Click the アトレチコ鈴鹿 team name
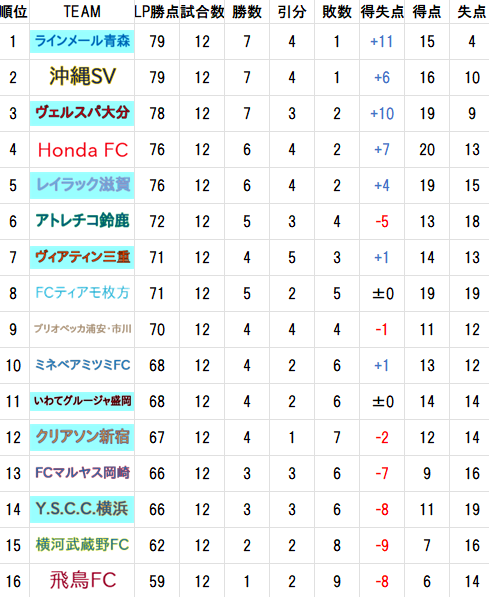Viewport: 489px width, 597px height. [x=82, y=221]
